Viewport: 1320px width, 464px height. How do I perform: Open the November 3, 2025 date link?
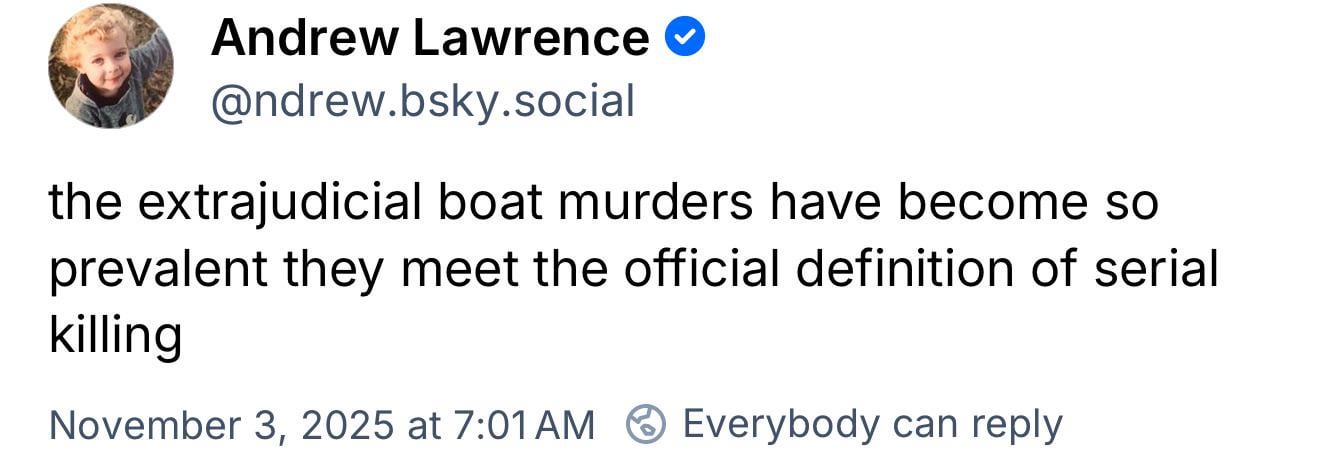221,424
